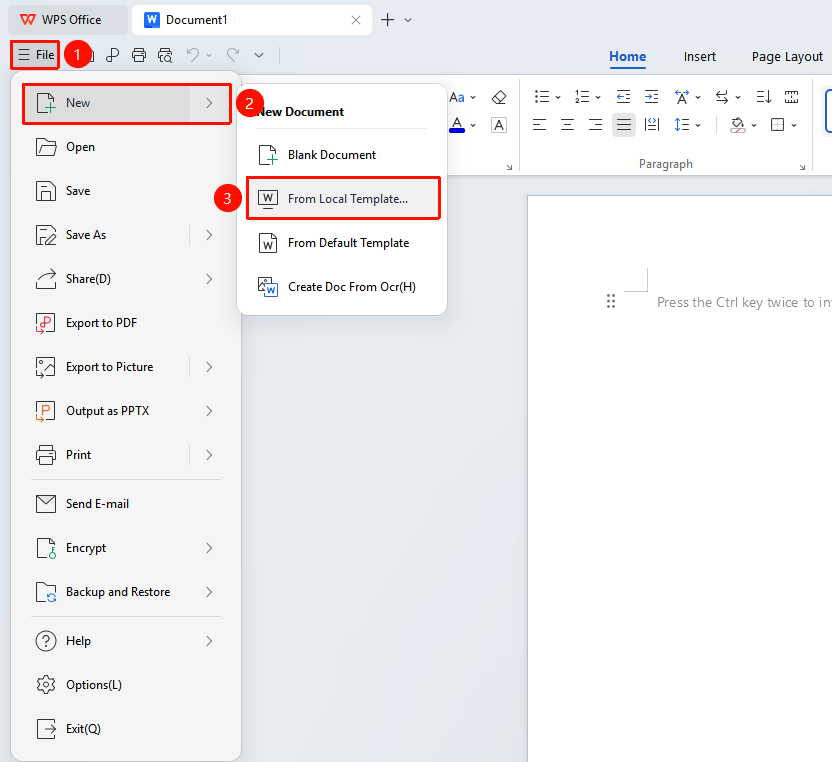The image size is (832, 762).
Task: Choose Create Doc From Ocr(H)
Action: (343, 287)
